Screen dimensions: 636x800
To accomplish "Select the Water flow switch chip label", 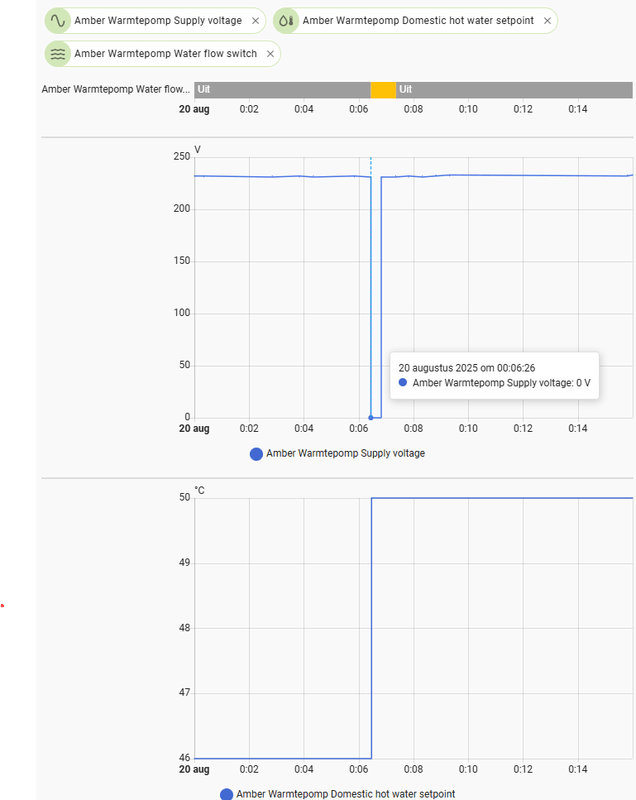I will [166, 54].
